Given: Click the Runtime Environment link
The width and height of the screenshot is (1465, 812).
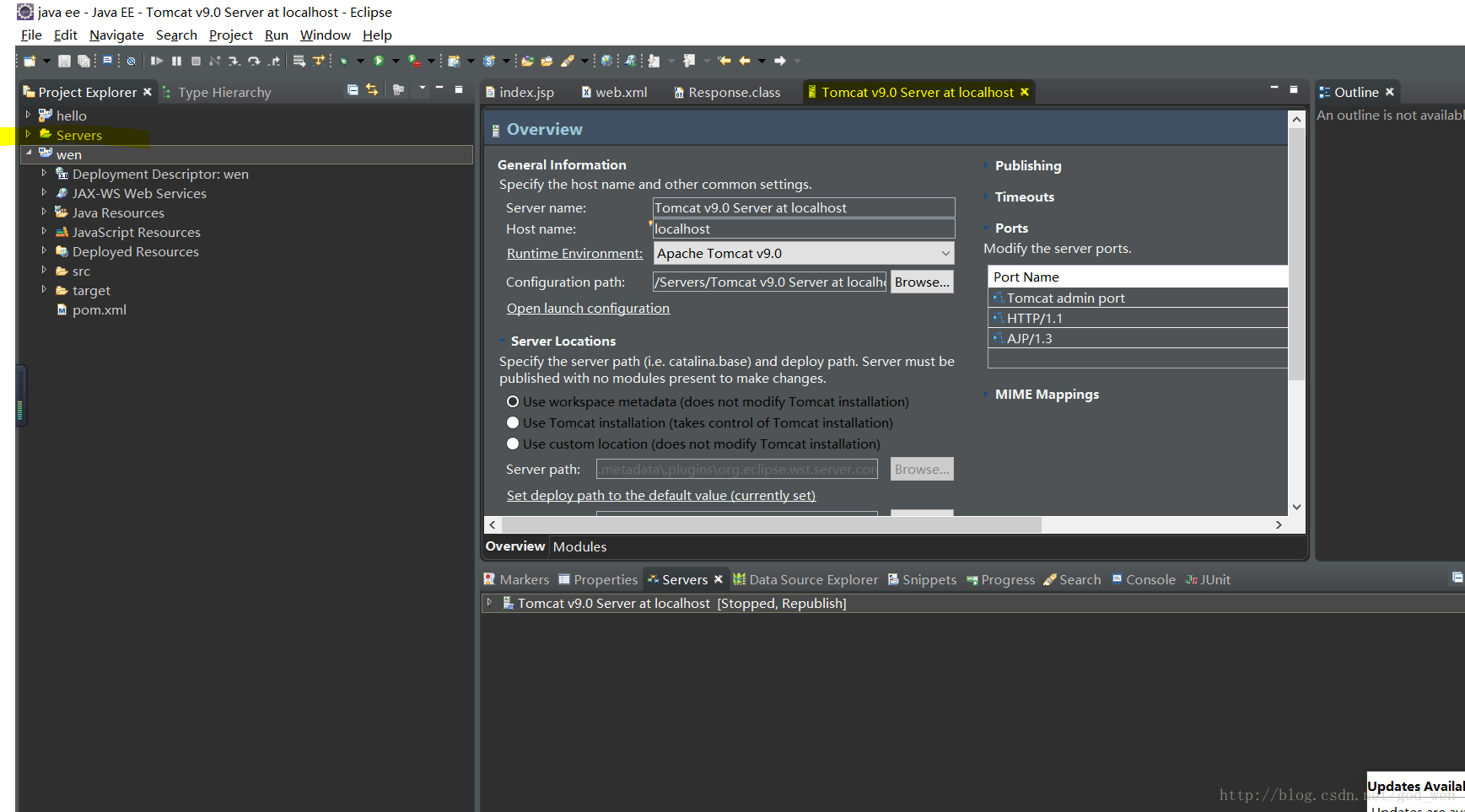Looking at the screenshot, I should coord(574,253).
